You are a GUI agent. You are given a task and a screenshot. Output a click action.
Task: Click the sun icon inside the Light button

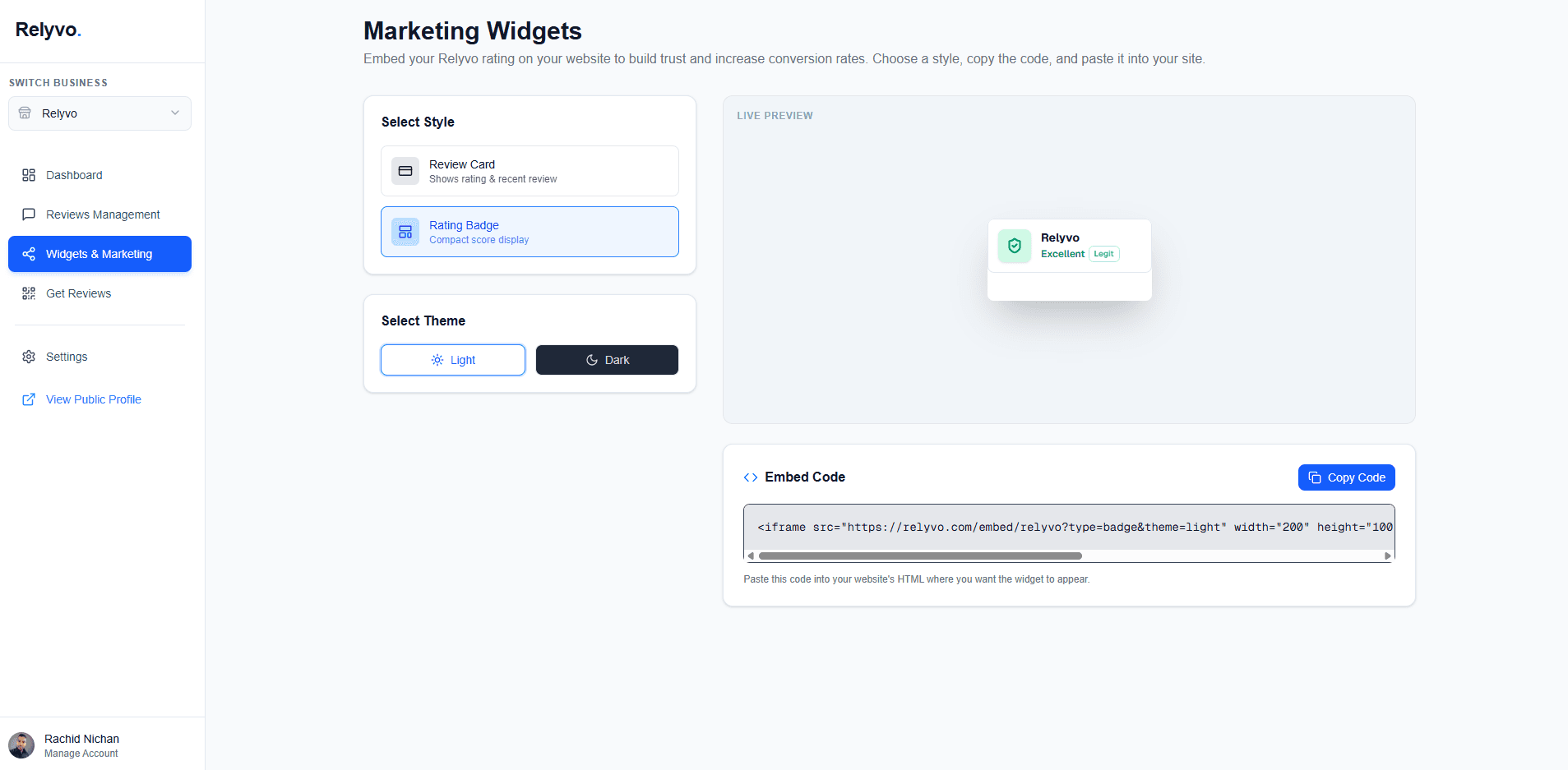pos(436,359)
